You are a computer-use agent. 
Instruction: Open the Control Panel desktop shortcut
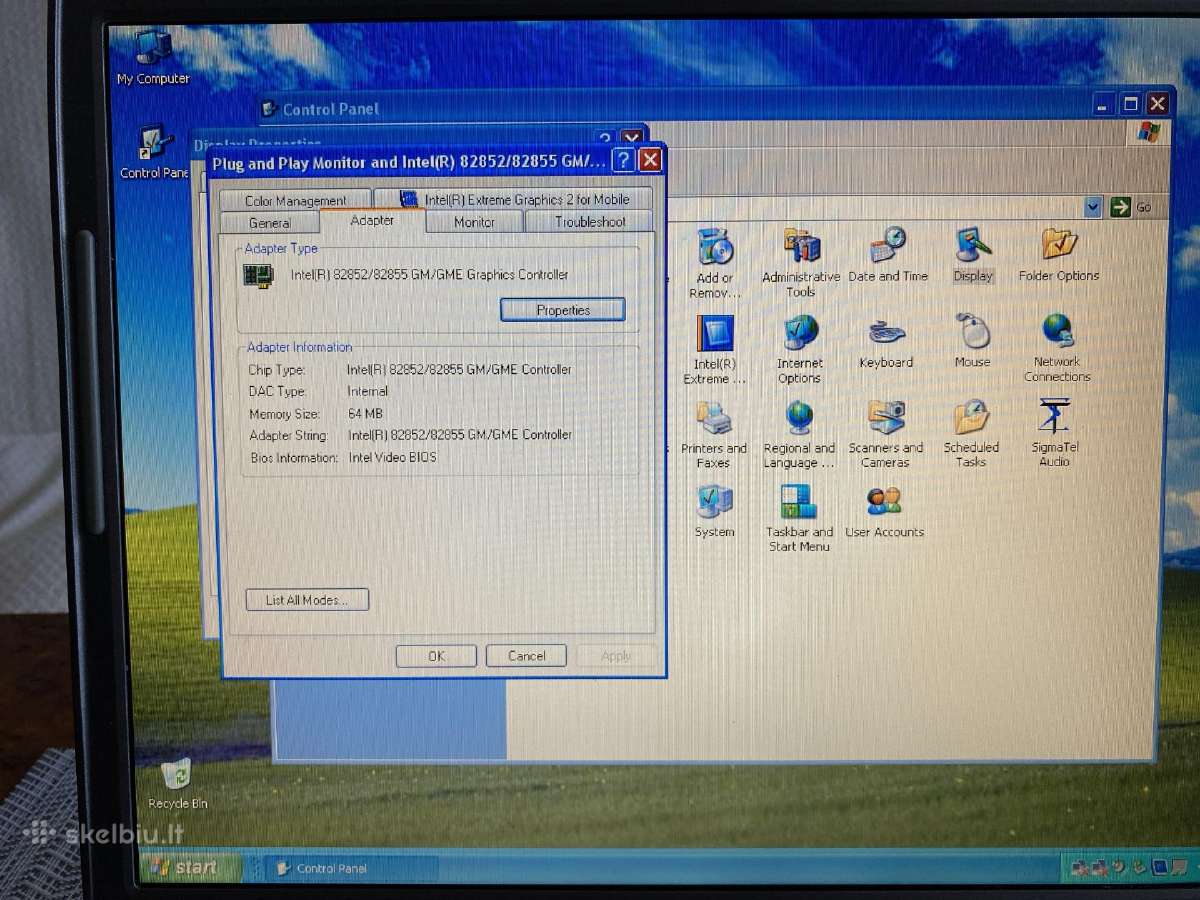(153, 152)
